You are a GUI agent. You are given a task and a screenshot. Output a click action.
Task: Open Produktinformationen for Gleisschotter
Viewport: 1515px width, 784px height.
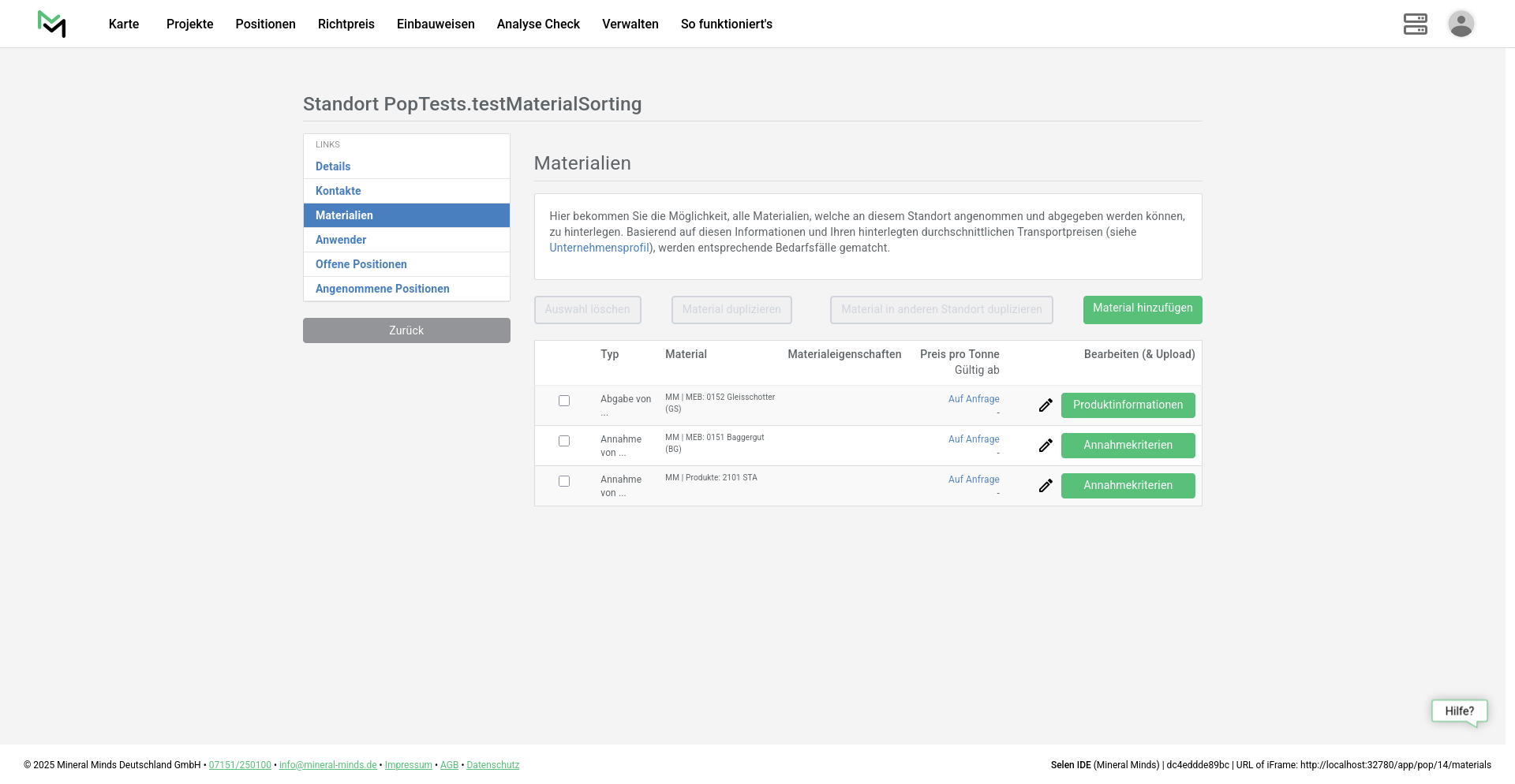point(1128,405)
